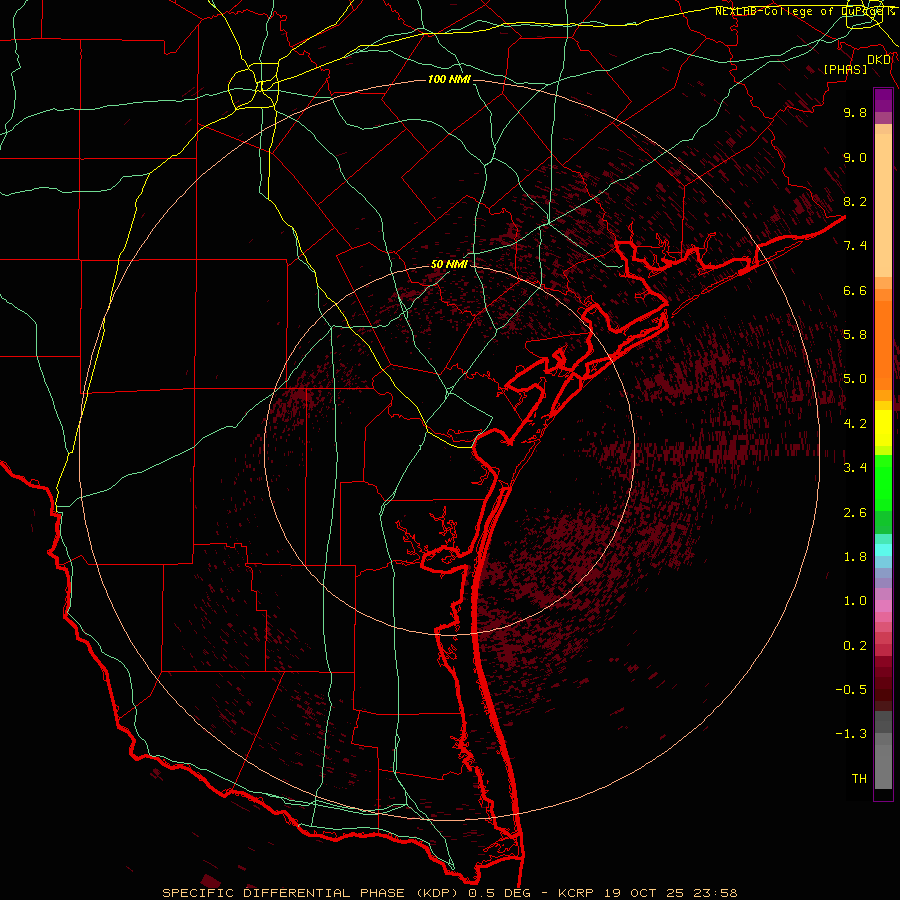The image size is (900, 900).
Task: Click the 100 NMI range ring label
Action: (449, 79)
